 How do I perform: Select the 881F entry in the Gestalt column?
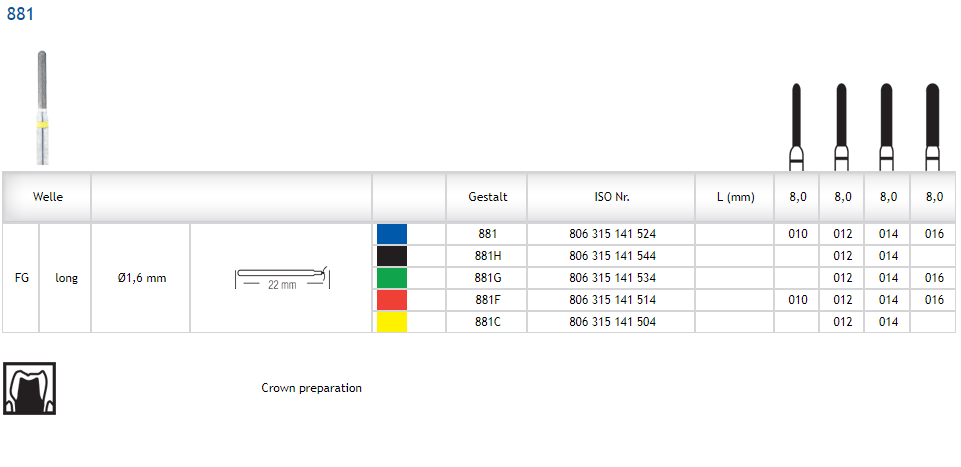point(487,300)
